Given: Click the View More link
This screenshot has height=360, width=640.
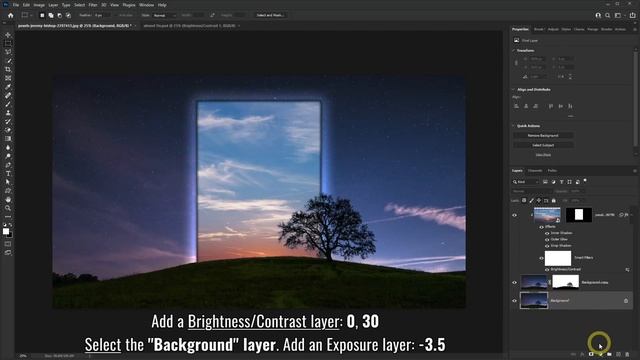Looking at the screenshot, I should tap(543, 155).
